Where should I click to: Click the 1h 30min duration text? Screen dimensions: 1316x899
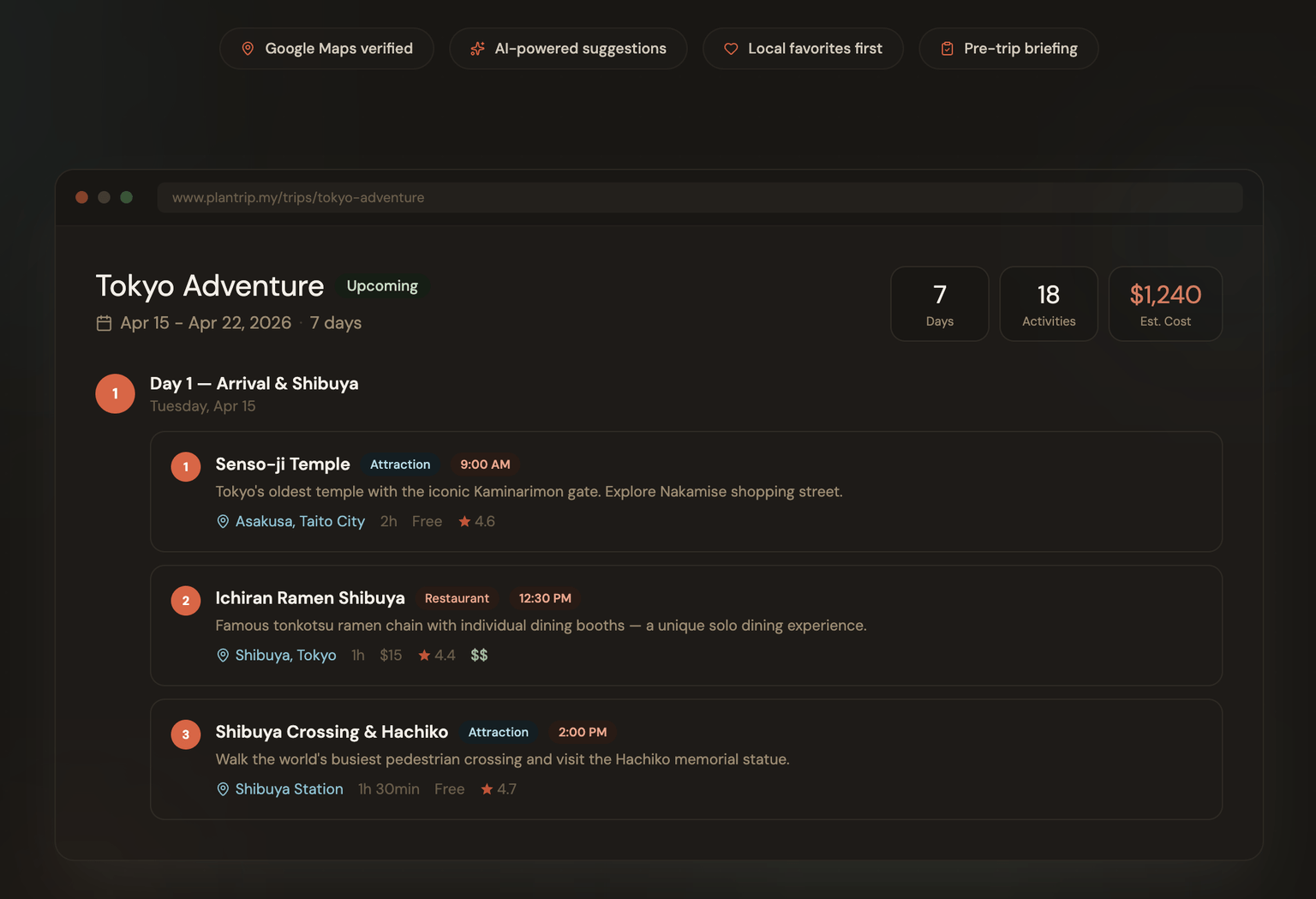389,788
